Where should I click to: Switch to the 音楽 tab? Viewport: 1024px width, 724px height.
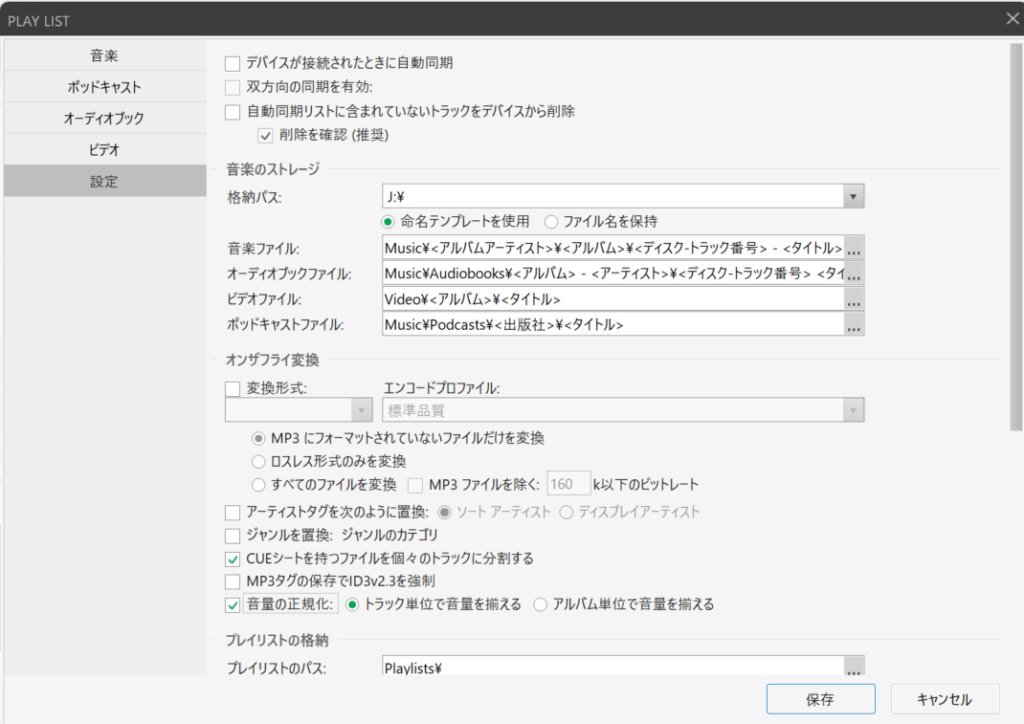(x=104, y=56)
